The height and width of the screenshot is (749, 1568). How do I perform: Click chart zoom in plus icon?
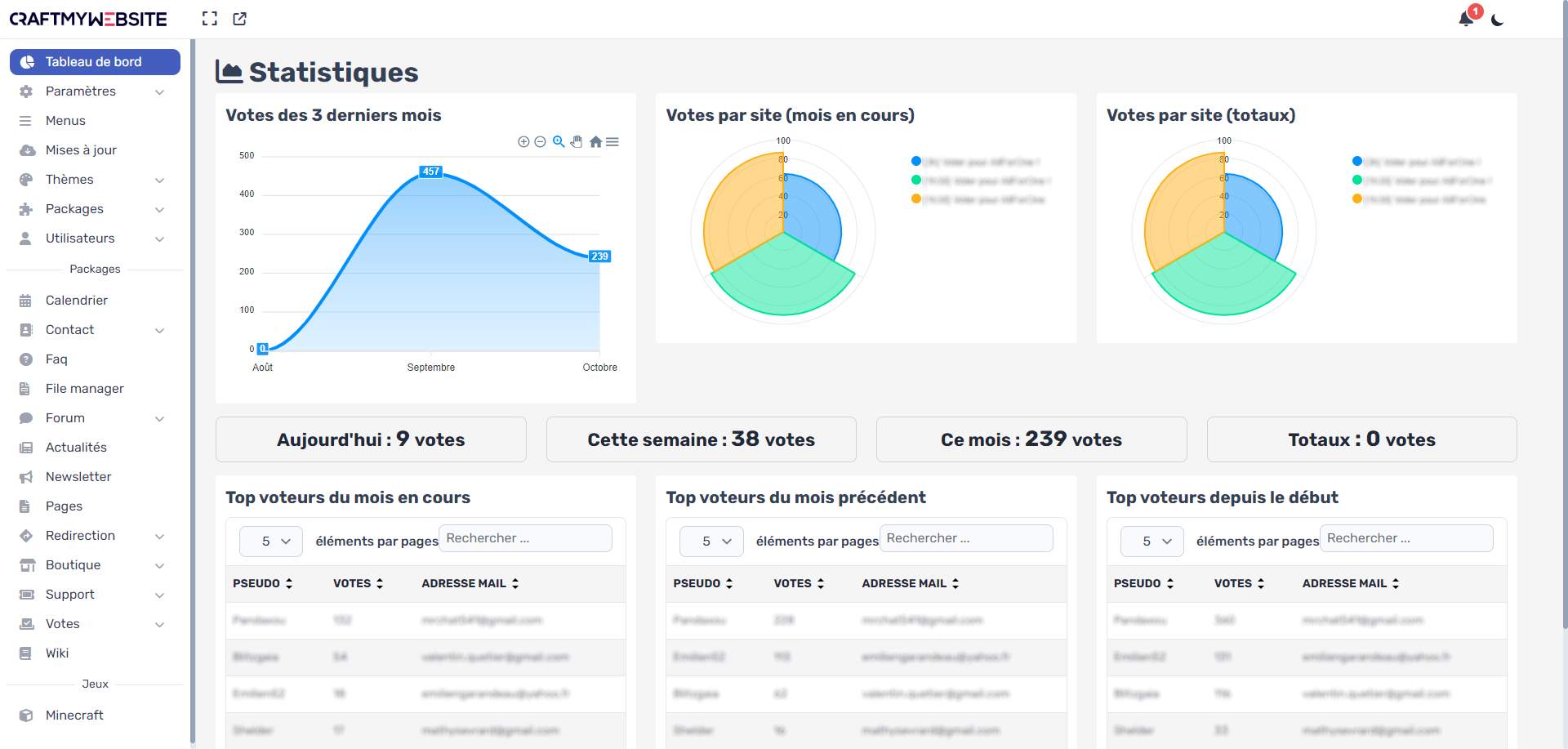click(x=523, y=141)
